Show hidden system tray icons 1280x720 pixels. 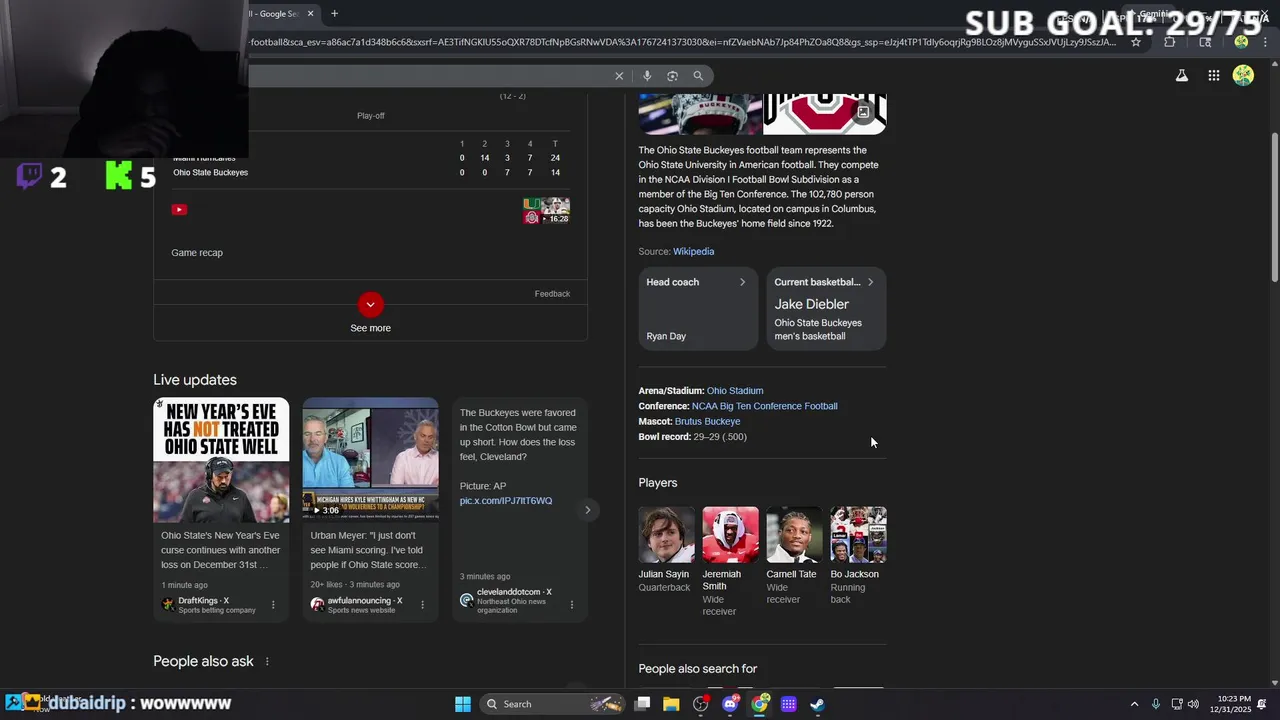[1134, 704]
